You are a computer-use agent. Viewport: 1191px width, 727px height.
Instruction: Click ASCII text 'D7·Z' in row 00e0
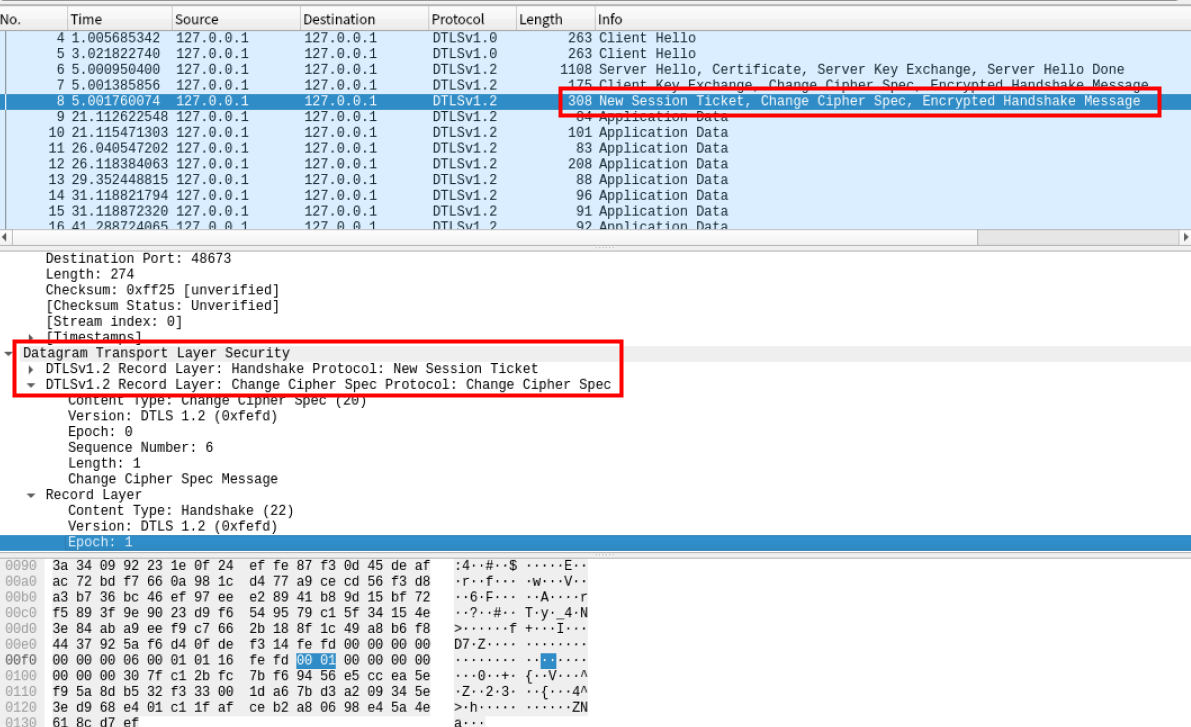coord(470,645)
